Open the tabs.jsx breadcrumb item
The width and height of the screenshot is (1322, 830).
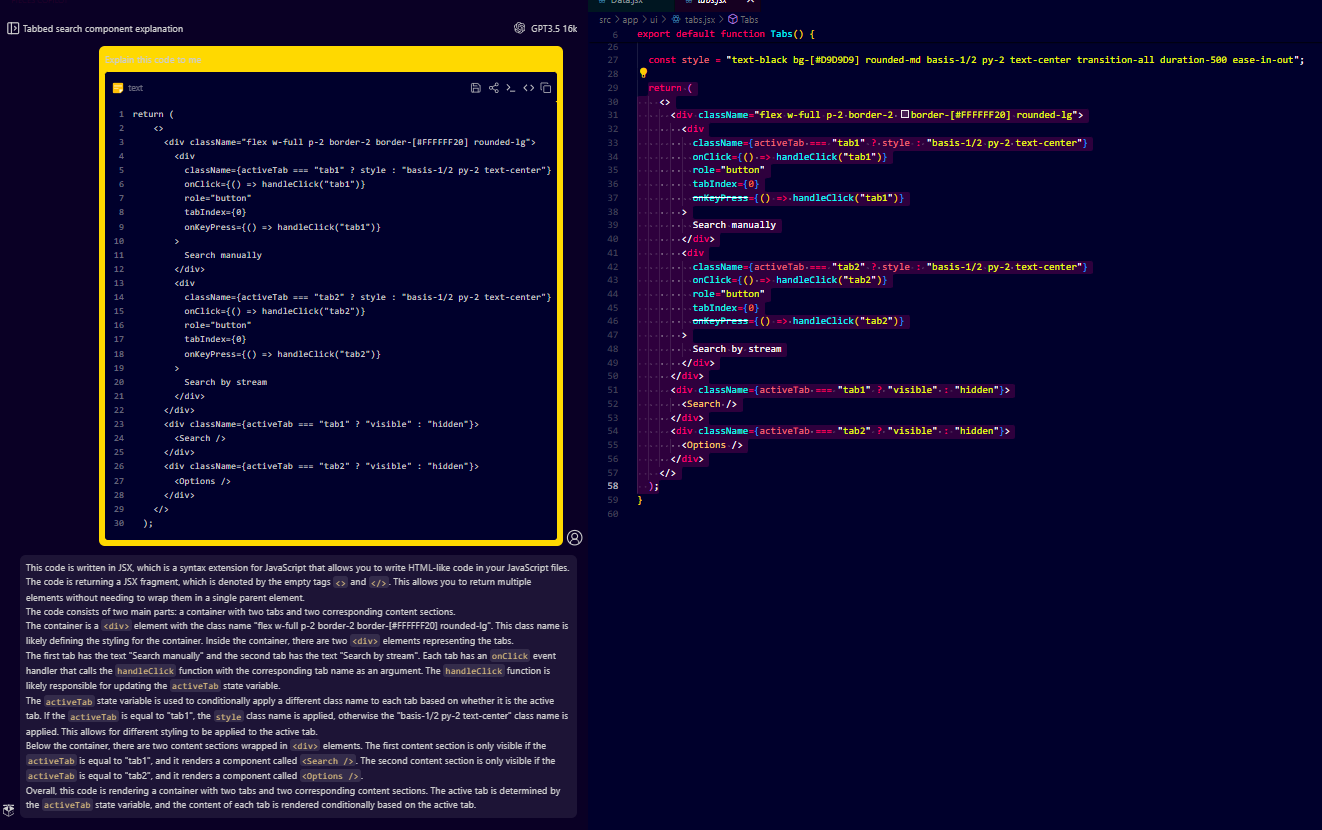point(693,19)
